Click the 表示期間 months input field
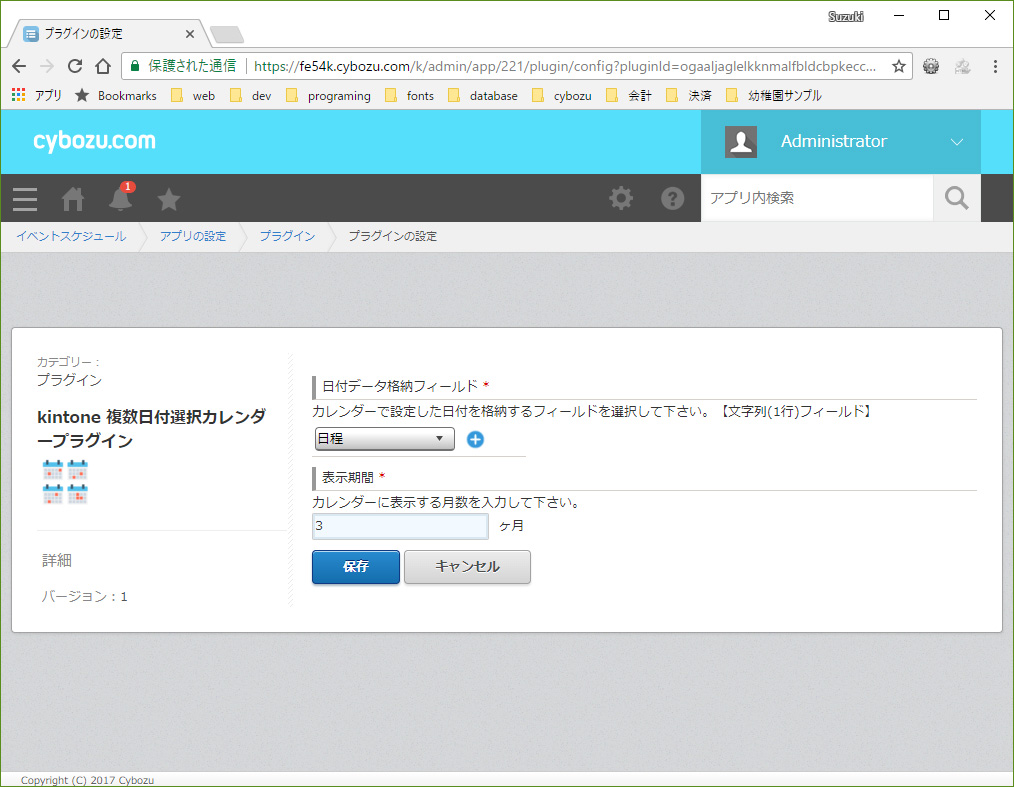Viewport: 1014px width, 787px height. point(400,526)
